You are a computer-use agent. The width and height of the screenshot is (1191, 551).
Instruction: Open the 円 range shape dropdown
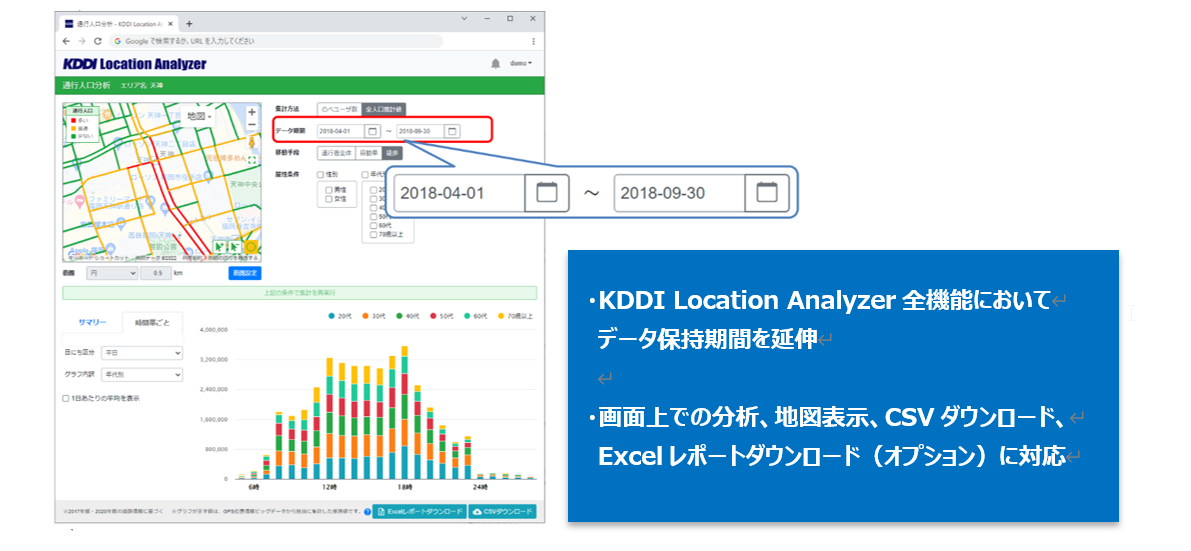(x=112, y=273)
